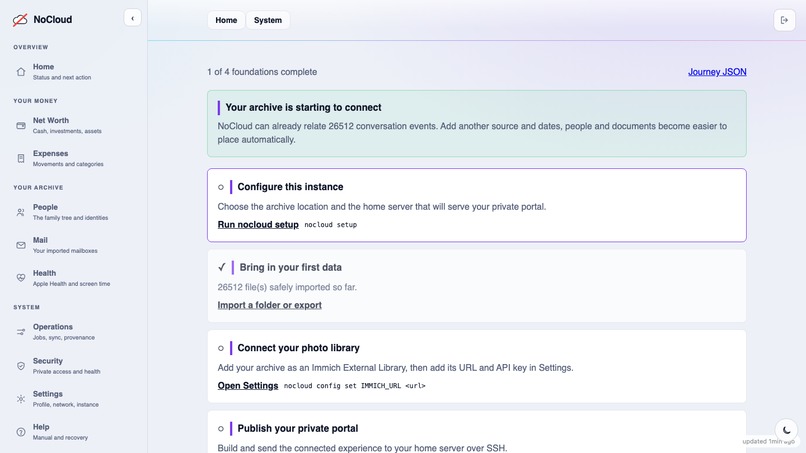Click the circle marker beside Configure this instance
This screenshot has width=806, height=453.
pyautogui.click(x=221, y=187)
